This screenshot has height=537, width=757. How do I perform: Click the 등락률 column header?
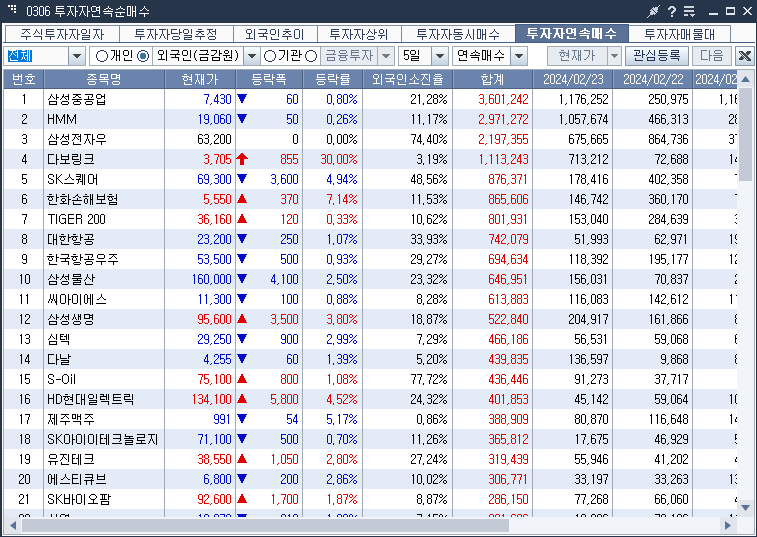pyautogui.click(x=333, y=79)
